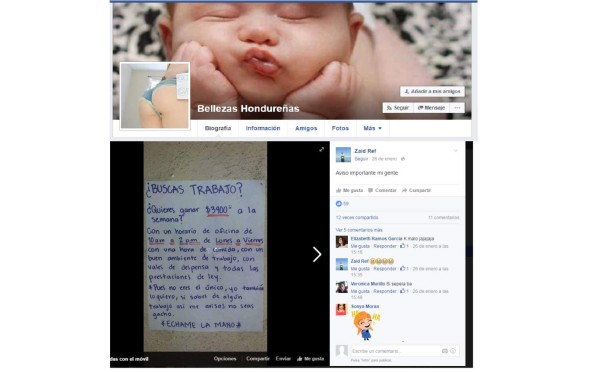
Task: Reply to Veronica Murillo's comment
Action: pos(385,291)
